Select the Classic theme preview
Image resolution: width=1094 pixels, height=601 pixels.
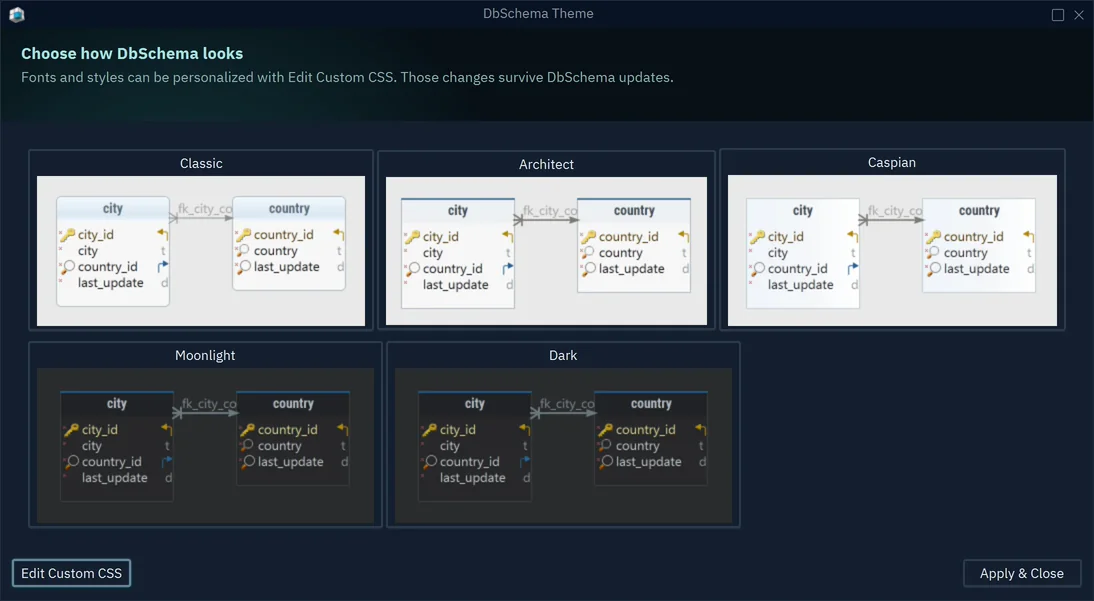(x=201, y=251)
